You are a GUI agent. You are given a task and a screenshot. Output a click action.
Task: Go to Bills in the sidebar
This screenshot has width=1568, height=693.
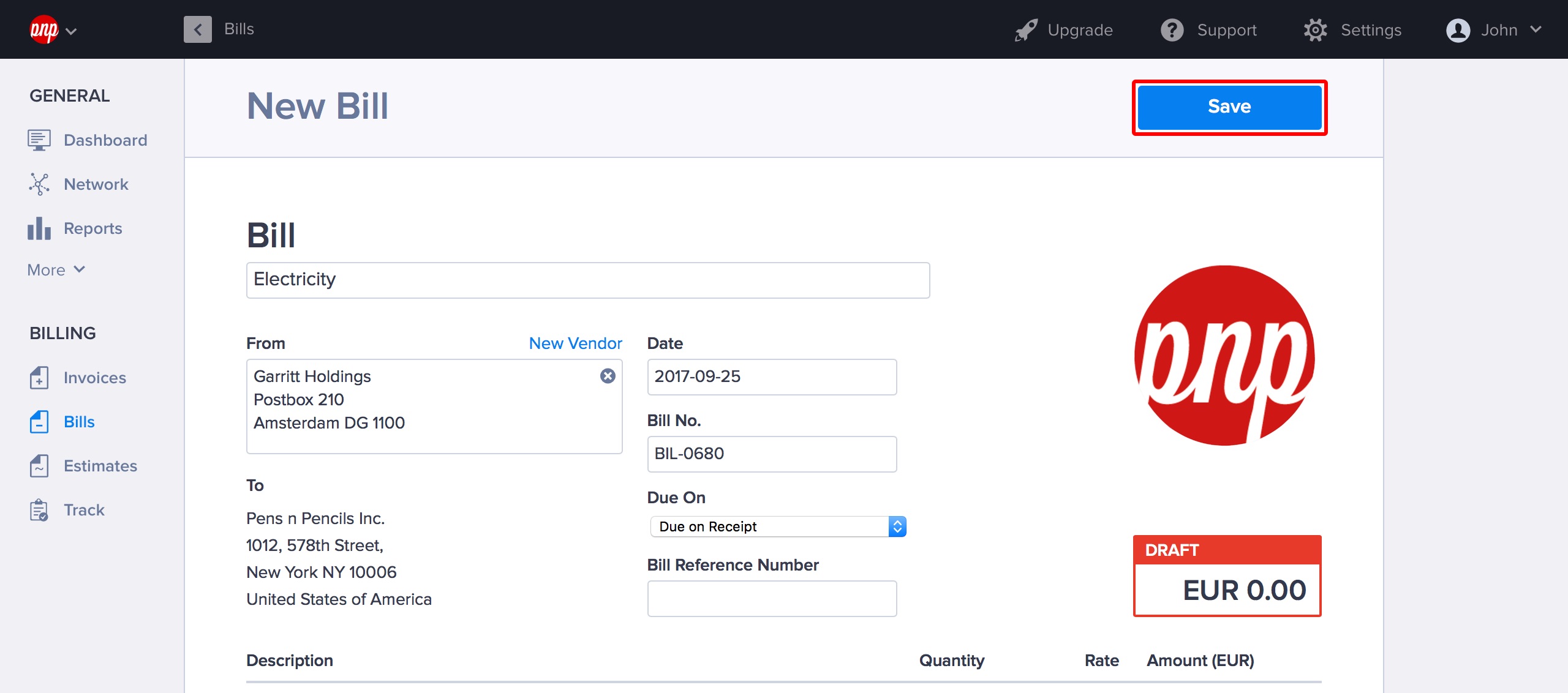point(79,422)
